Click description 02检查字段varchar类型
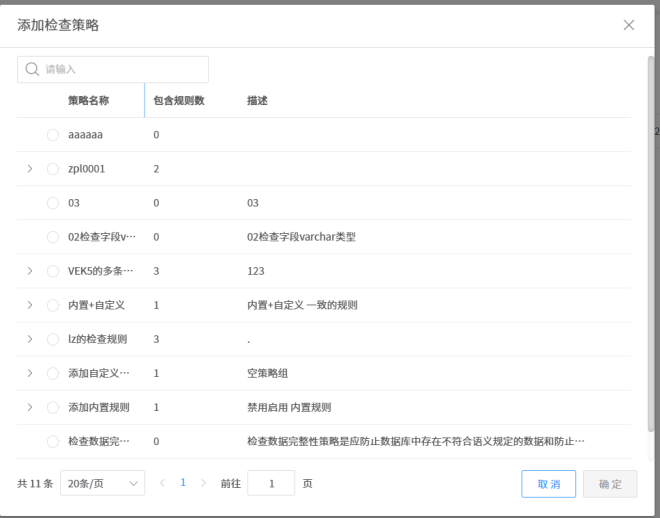This screenshot has width=660, height=518. [301, 237]
